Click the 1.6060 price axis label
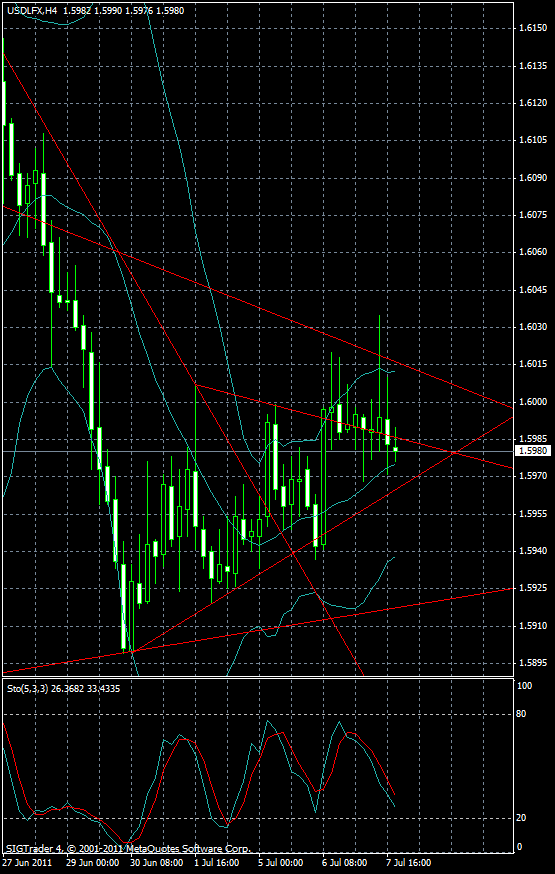This screenshot has height=874, width=555. coord(531,252)
